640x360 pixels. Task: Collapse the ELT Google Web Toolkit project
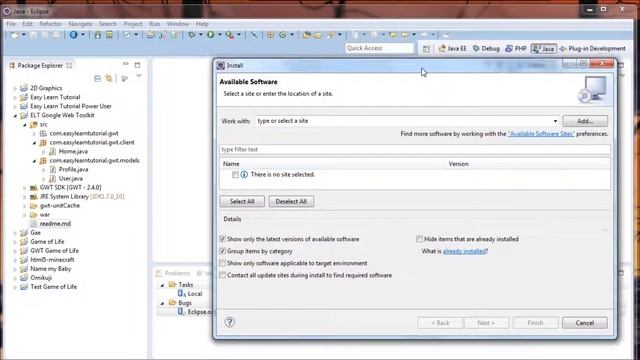coord(15,116)
